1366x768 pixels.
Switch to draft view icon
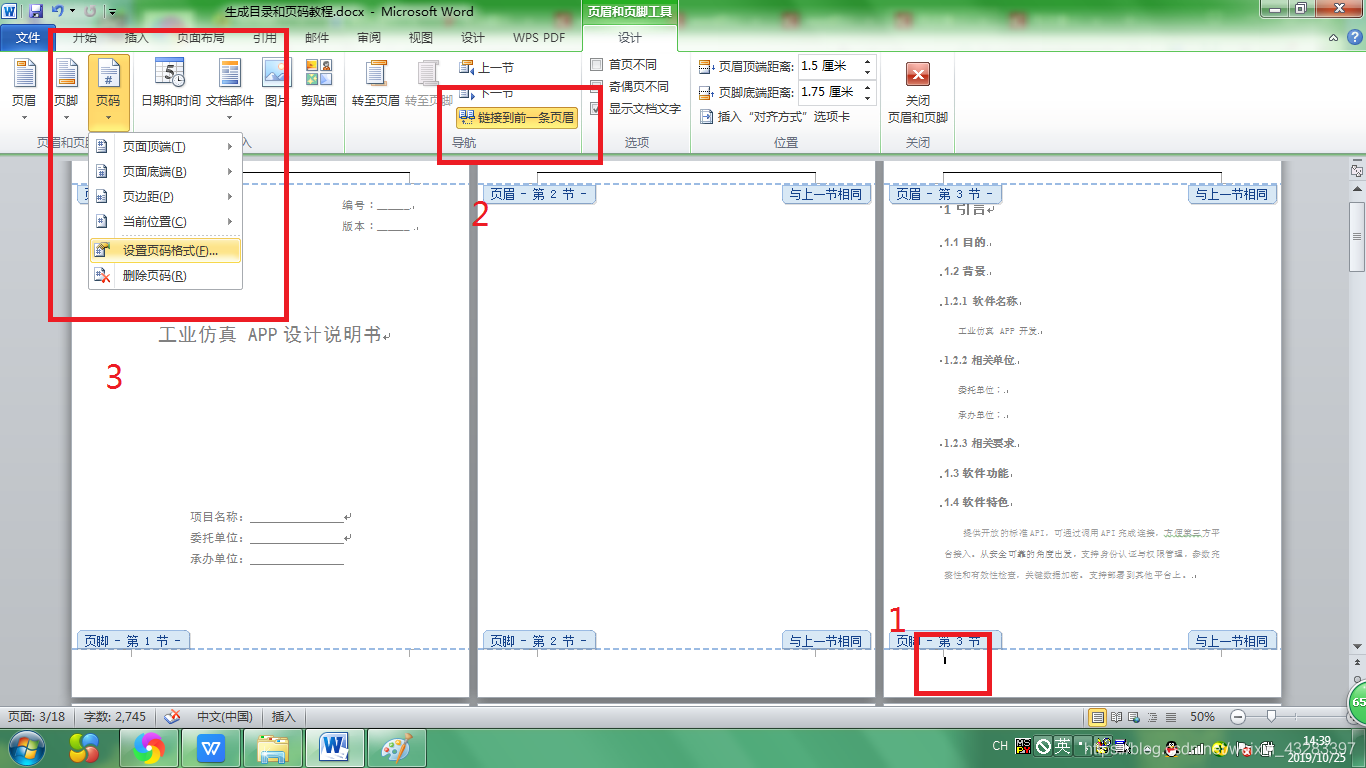click(1170, 717)
